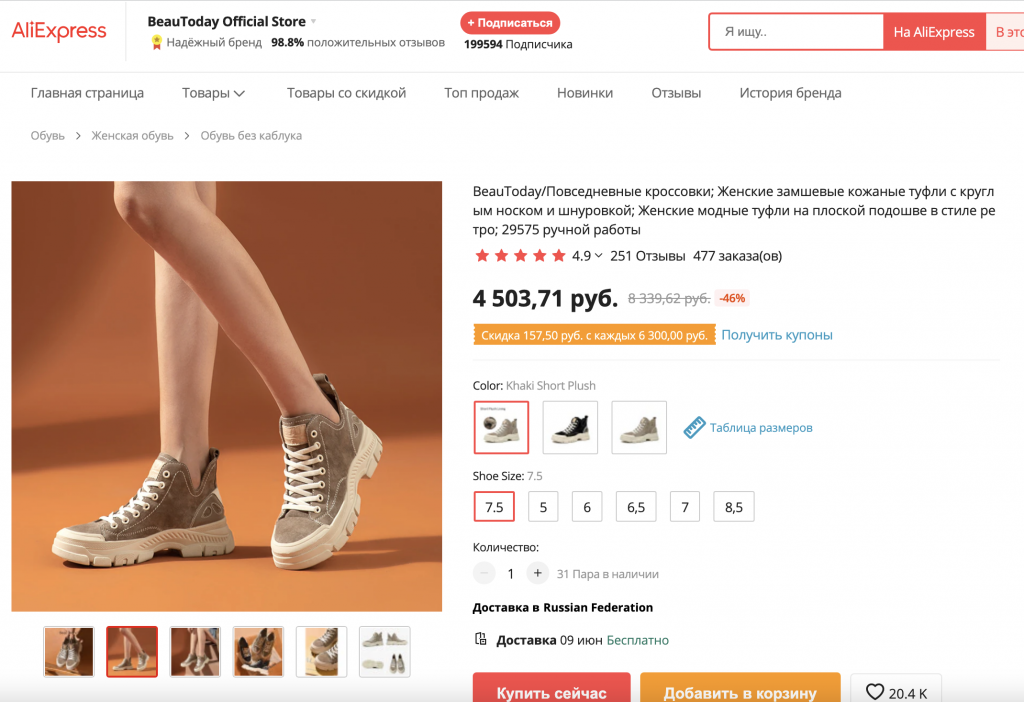Select shoe size 6
Viewport: 1024px width, 702px height.
(x=587, y=507)
